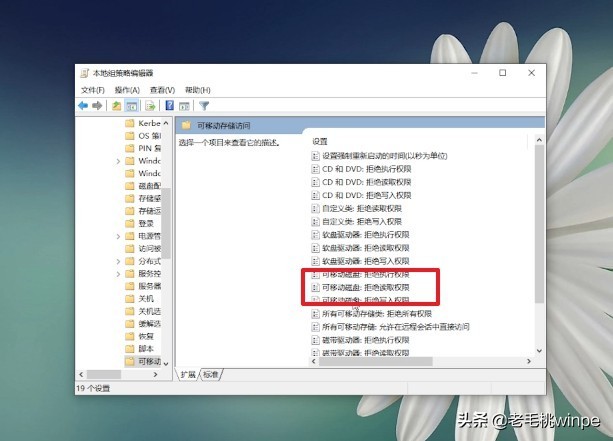
Task: Click the Filter funnel toolbar icon
Action: point(204,106)
